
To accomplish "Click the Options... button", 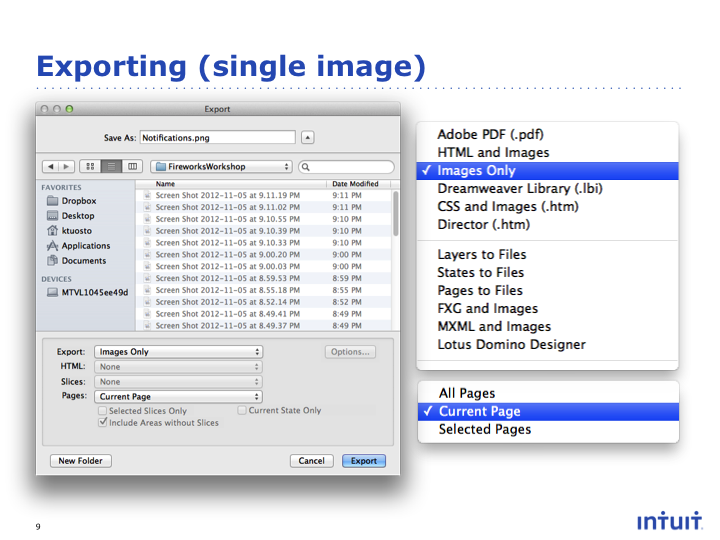I will coord(350,352).
